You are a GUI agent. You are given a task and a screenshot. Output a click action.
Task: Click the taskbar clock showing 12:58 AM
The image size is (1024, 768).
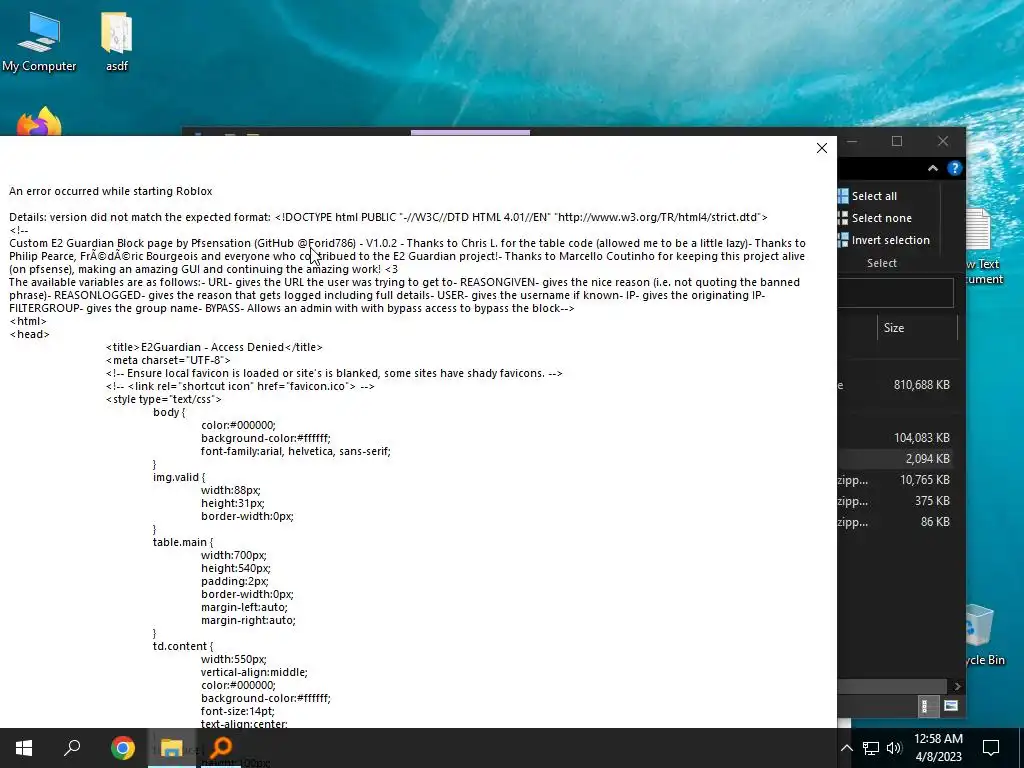coord(938,748)
